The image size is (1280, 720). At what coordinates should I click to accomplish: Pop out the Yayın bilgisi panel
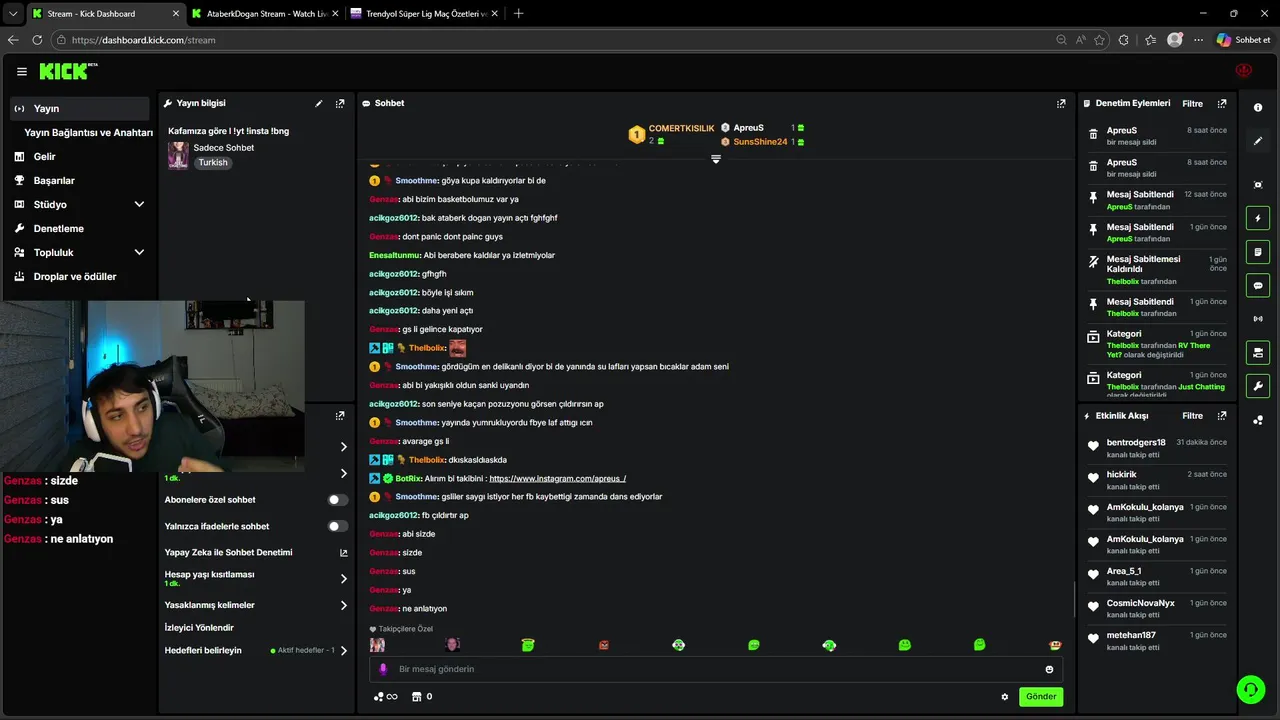[340, 103]
